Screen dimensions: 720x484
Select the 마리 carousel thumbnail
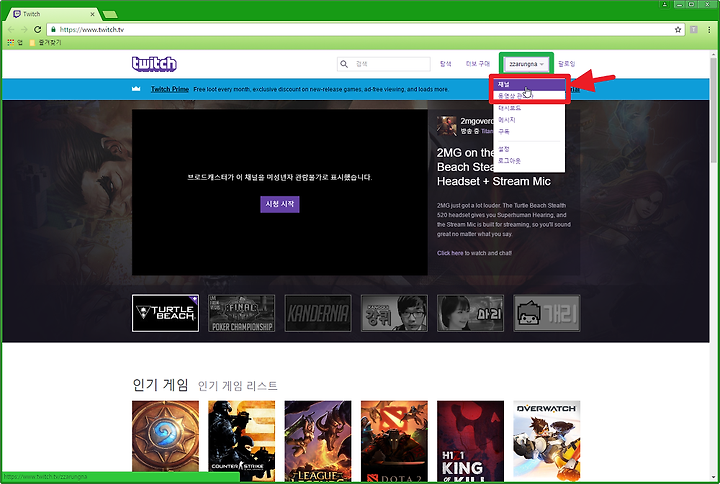[470, 313]
